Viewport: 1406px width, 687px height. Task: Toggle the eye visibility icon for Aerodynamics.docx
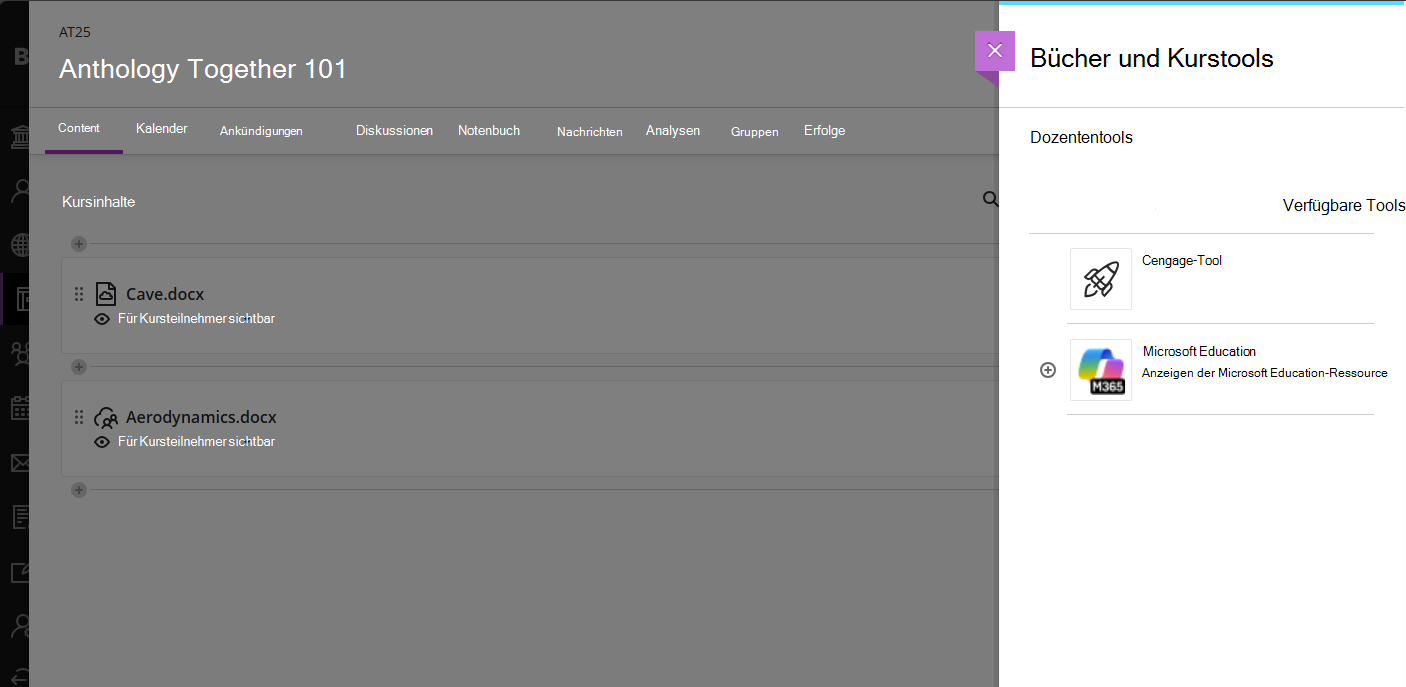point(102,442)
